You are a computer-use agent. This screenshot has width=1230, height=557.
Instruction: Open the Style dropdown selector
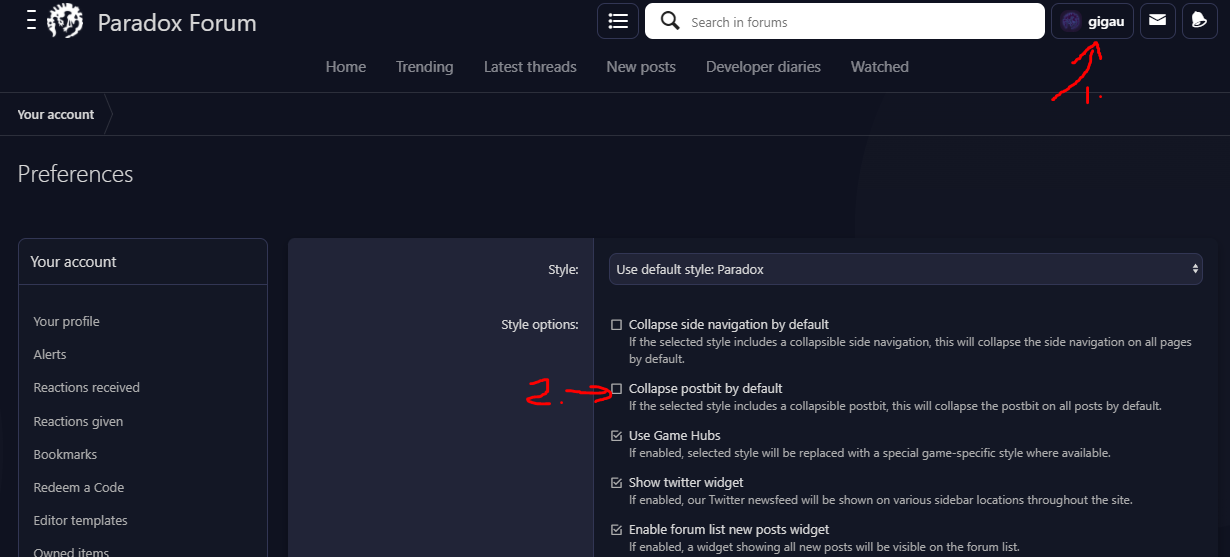(905, 269)
